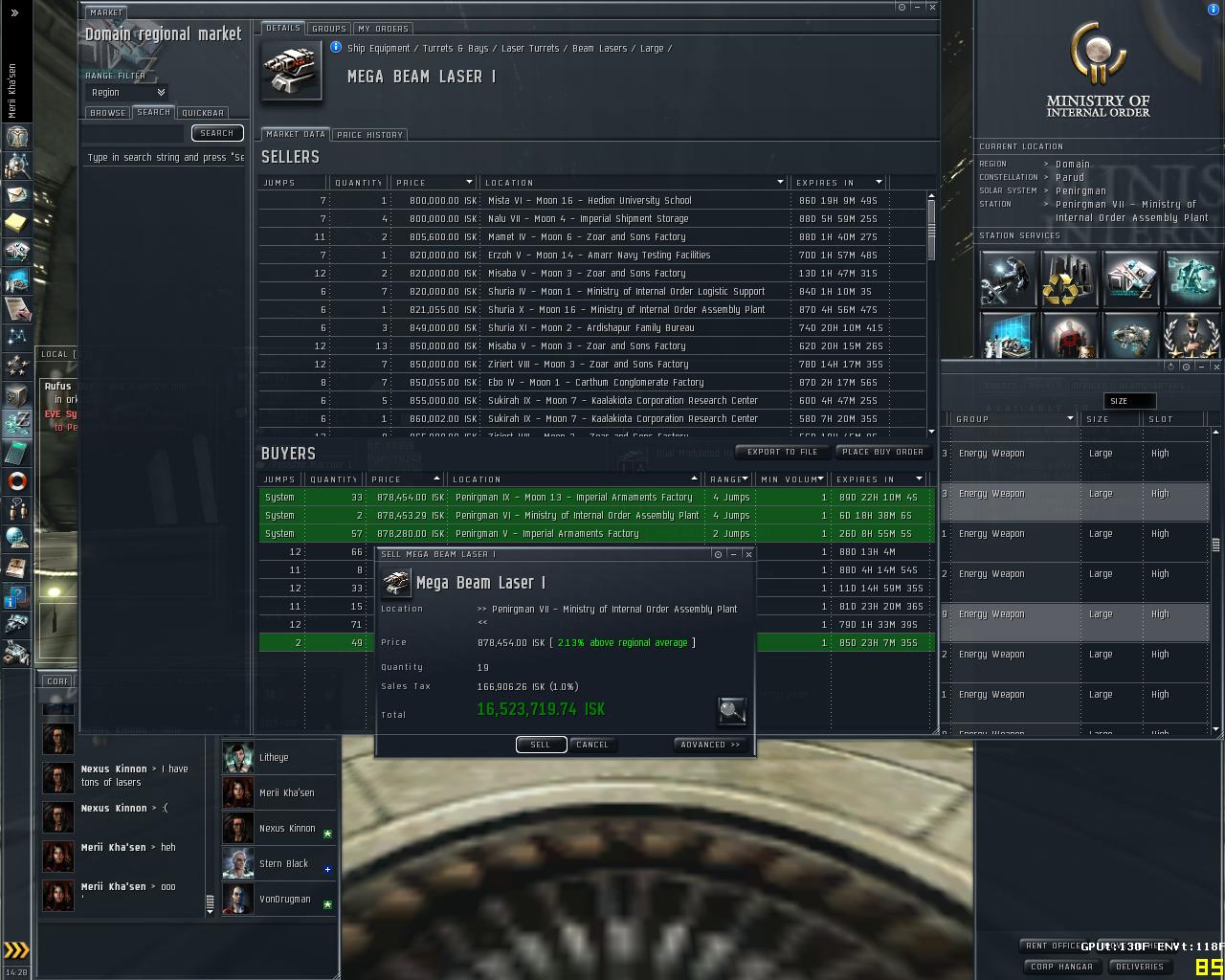The height and width of the screenshot is (980, 1225).
Task: Open the journal pen-and-paper sidebar icon
Action: pyautogui.click(x=17, y=308)
